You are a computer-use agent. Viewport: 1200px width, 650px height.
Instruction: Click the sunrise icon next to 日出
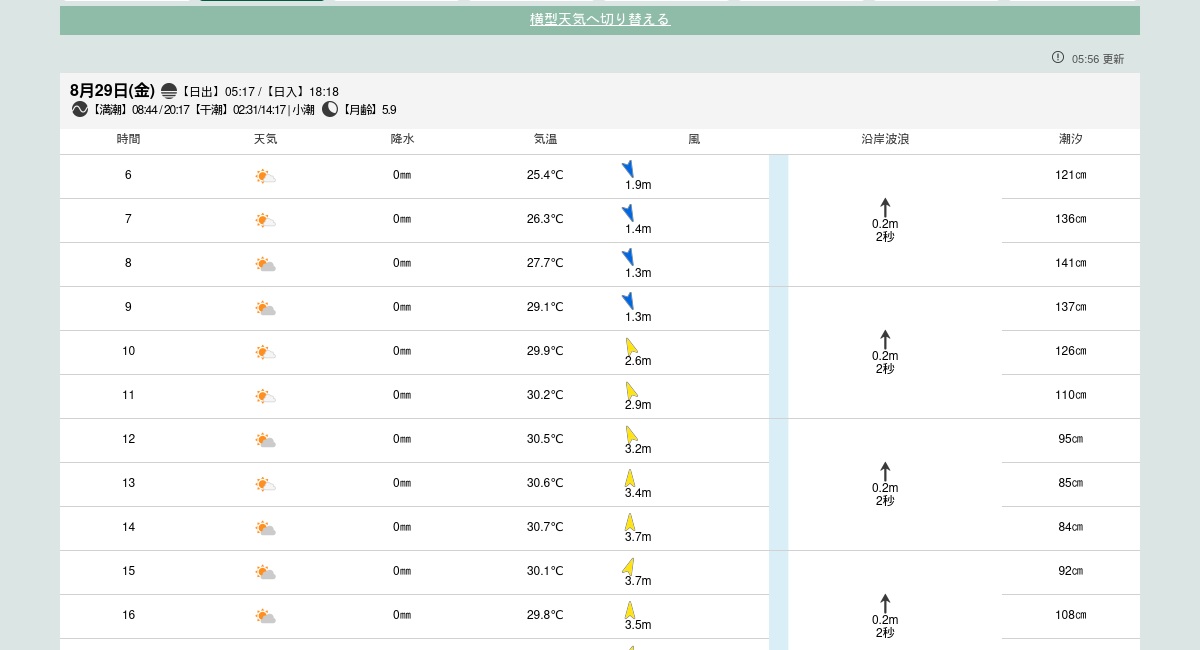point(169,91)
